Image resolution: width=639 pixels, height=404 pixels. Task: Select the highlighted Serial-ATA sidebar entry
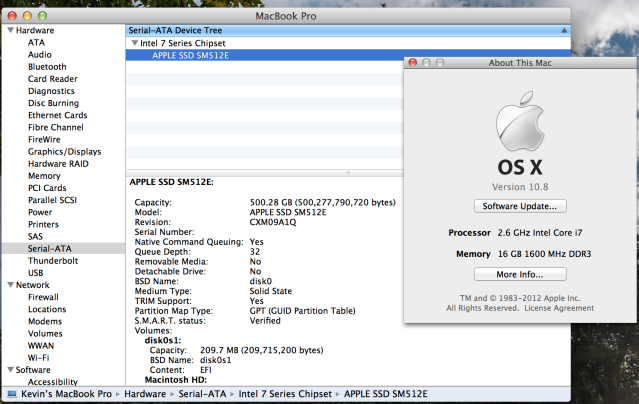point(63,249)
